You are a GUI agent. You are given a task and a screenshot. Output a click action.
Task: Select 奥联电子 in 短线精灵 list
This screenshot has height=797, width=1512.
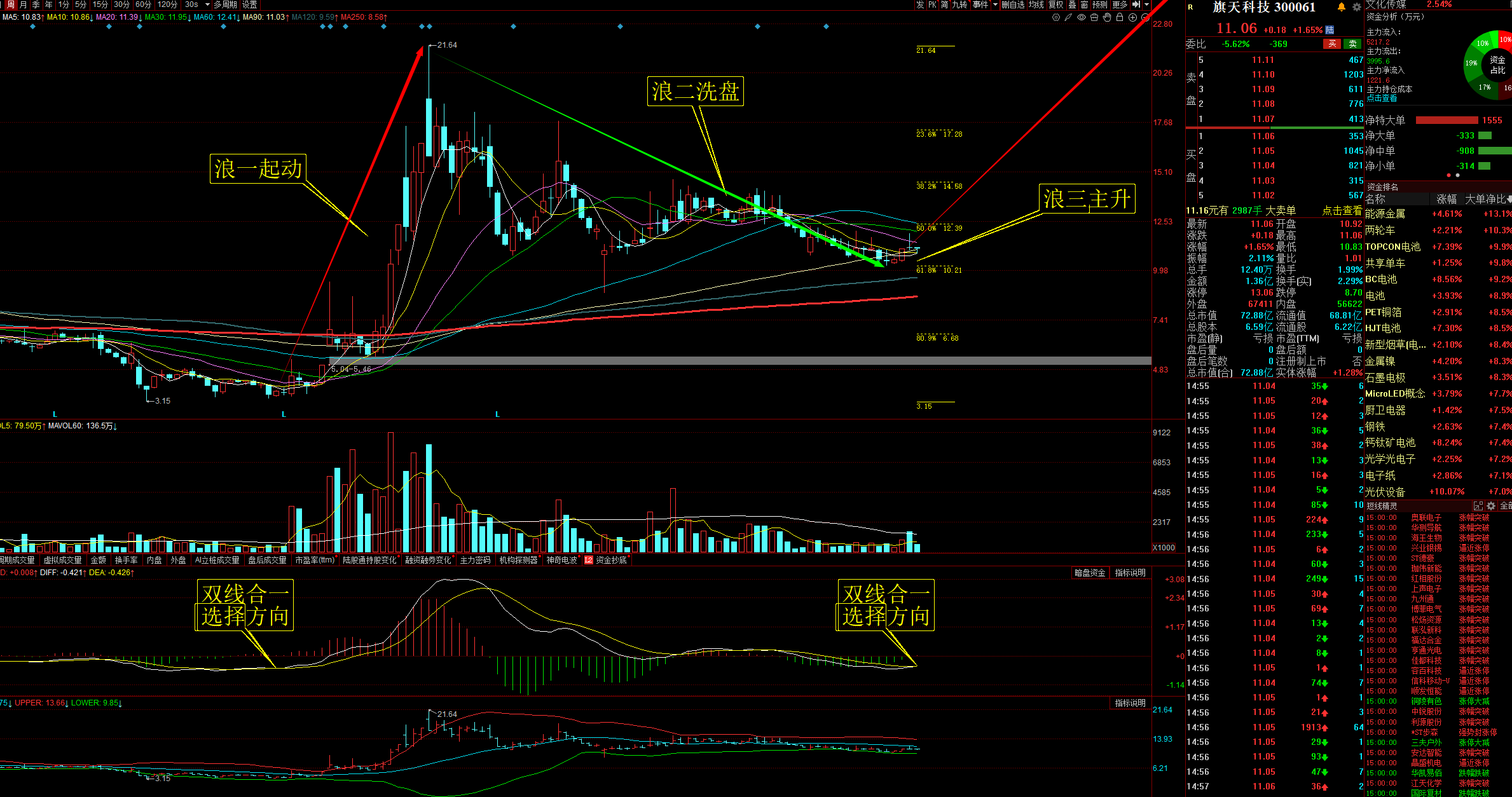point(1426,517)
